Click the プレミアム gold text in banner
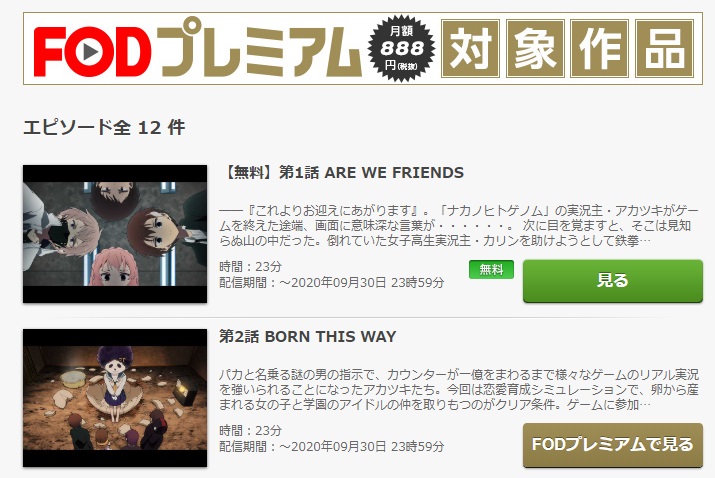715x478 pixels. (x=261, y=48)
